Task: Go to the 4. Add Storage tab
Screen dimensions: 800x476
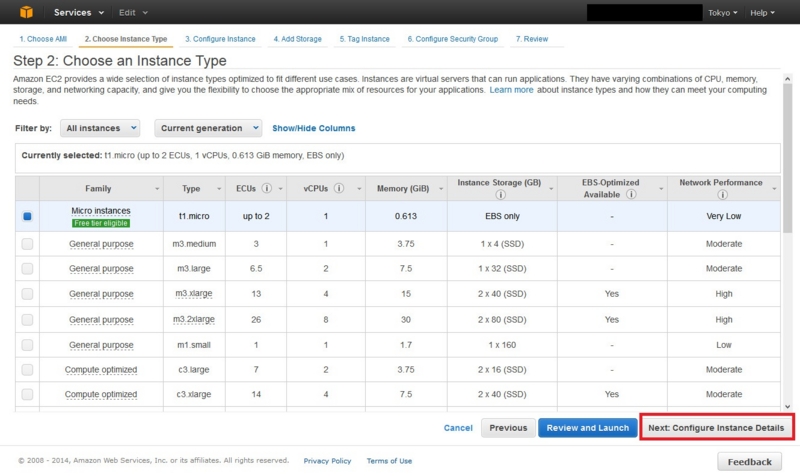Action: (297, 39)
